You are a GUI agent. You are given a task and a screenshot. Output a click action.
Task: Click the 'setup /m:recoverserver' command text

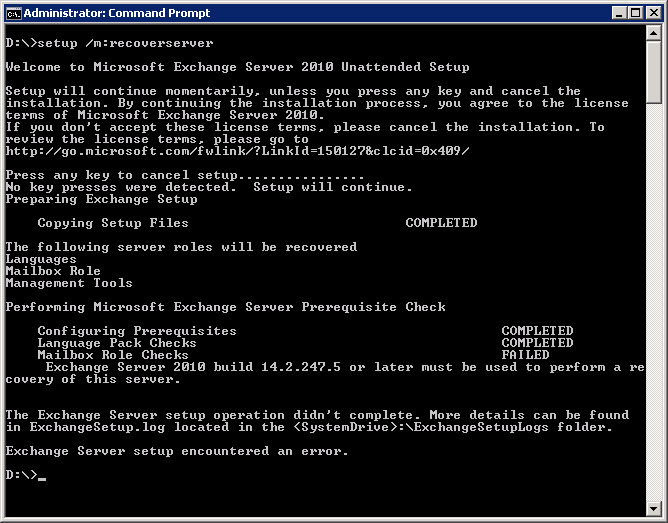point(125,43)
